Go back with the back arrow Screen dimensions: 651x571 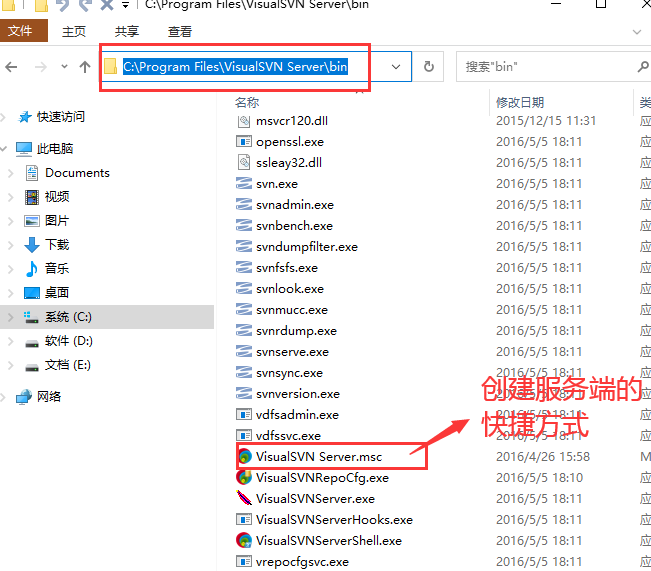11,67
